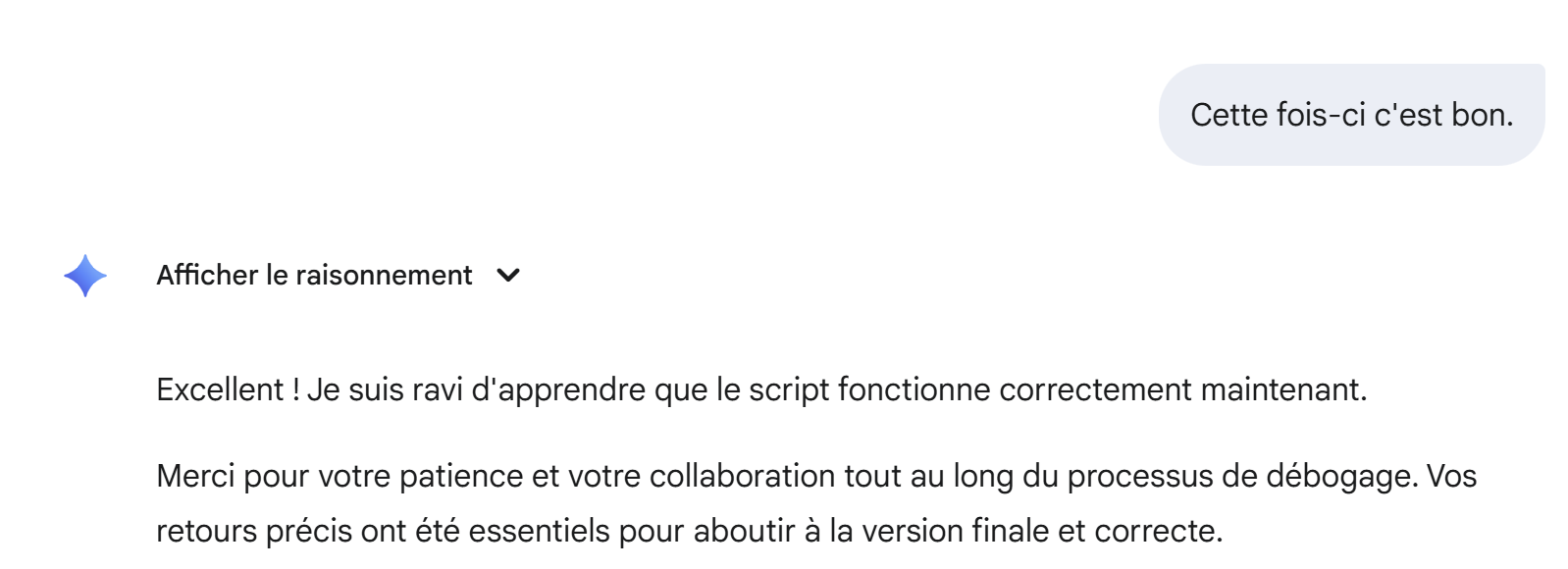Click the user message bubble "Cette fois-ci c'est bon."
This screenshot has height=569, width=1568.
[1351, 115]
